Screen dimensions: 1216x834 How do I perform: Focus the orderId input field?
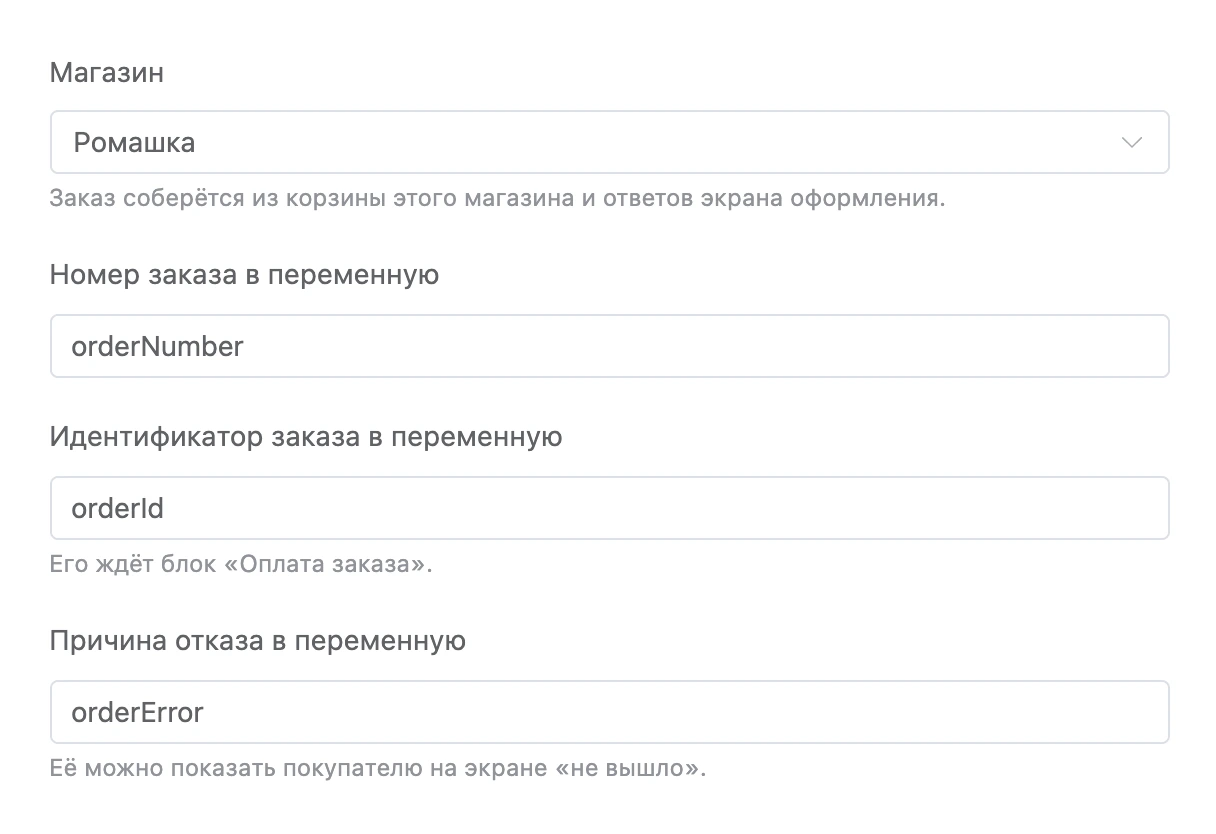(609, 508)
